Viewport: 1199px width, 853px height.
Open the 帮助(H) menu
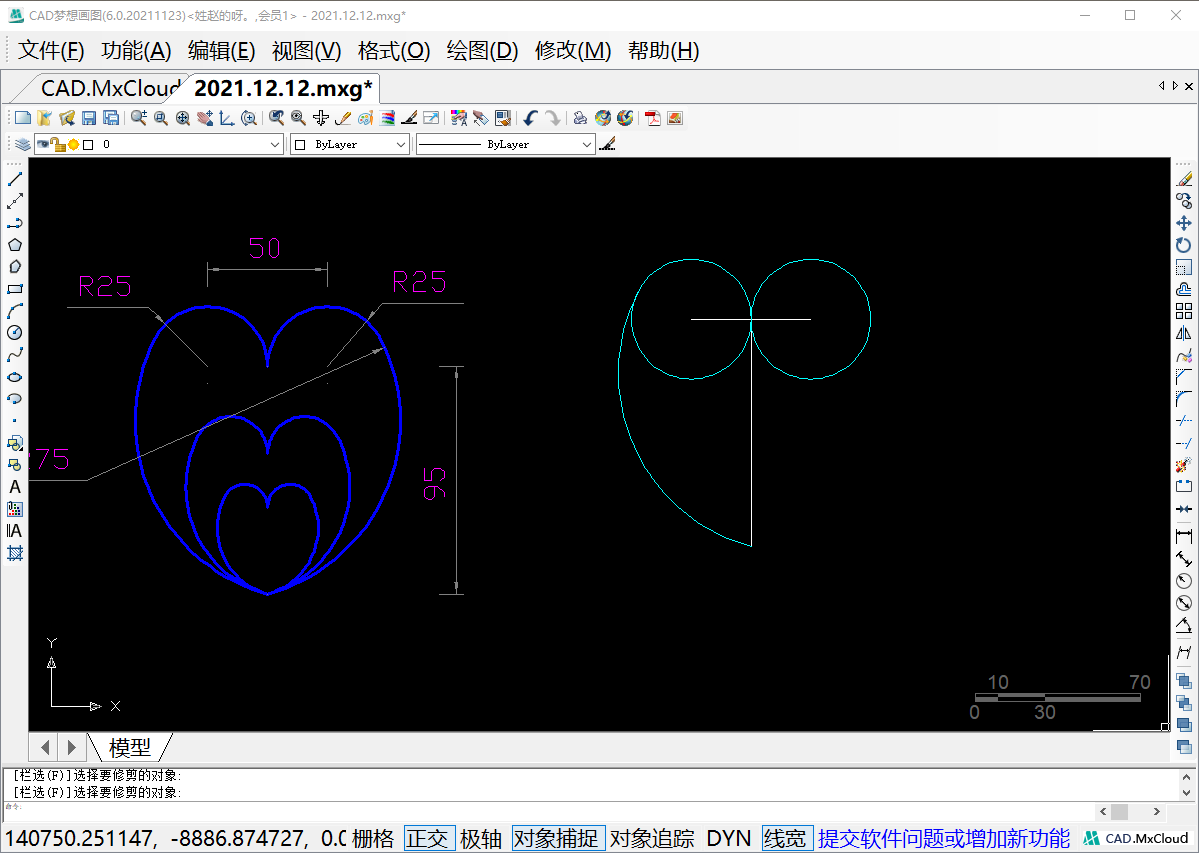point(664,50)
